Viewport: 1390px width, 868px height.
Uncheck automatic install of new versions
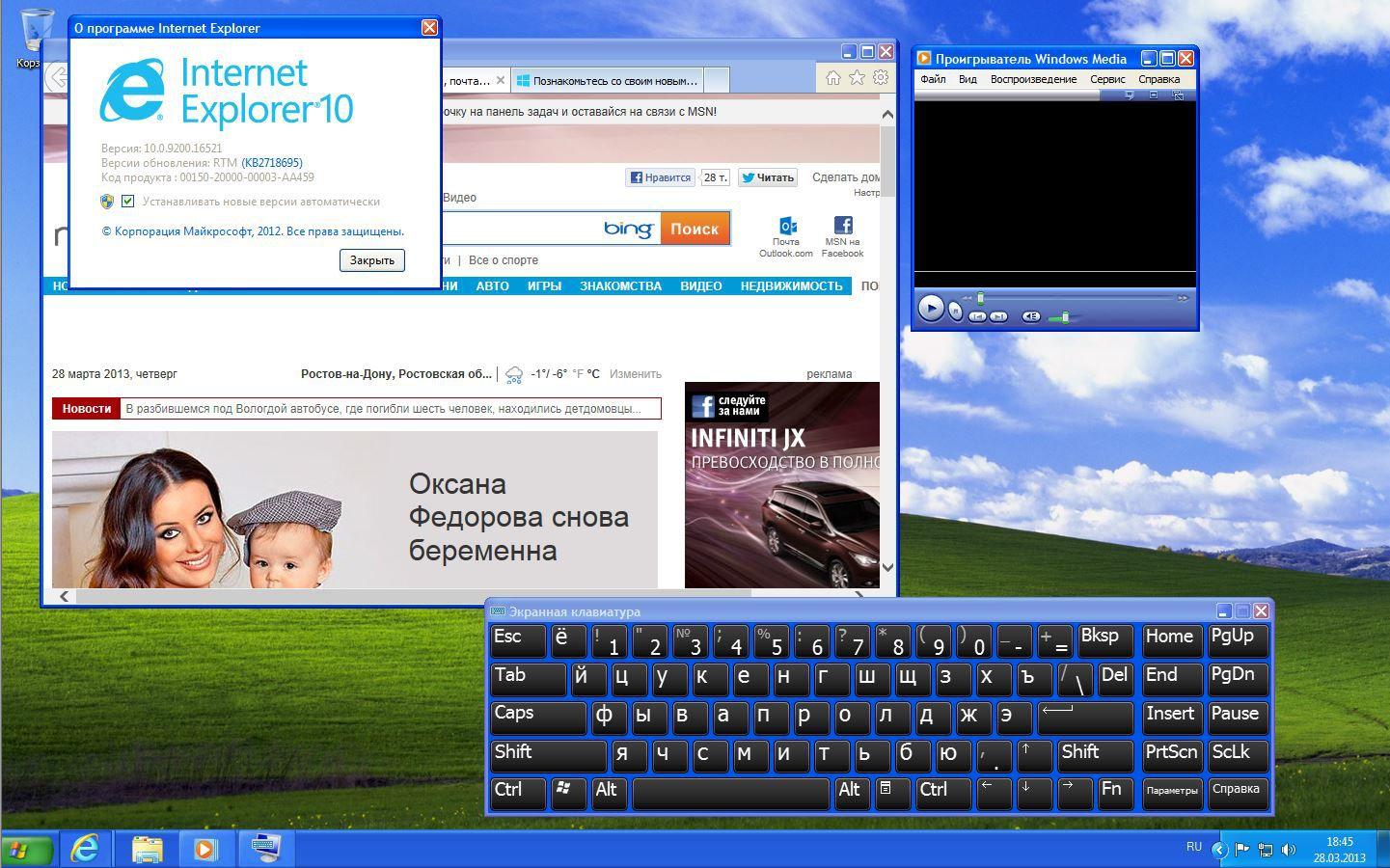point(127,202)
